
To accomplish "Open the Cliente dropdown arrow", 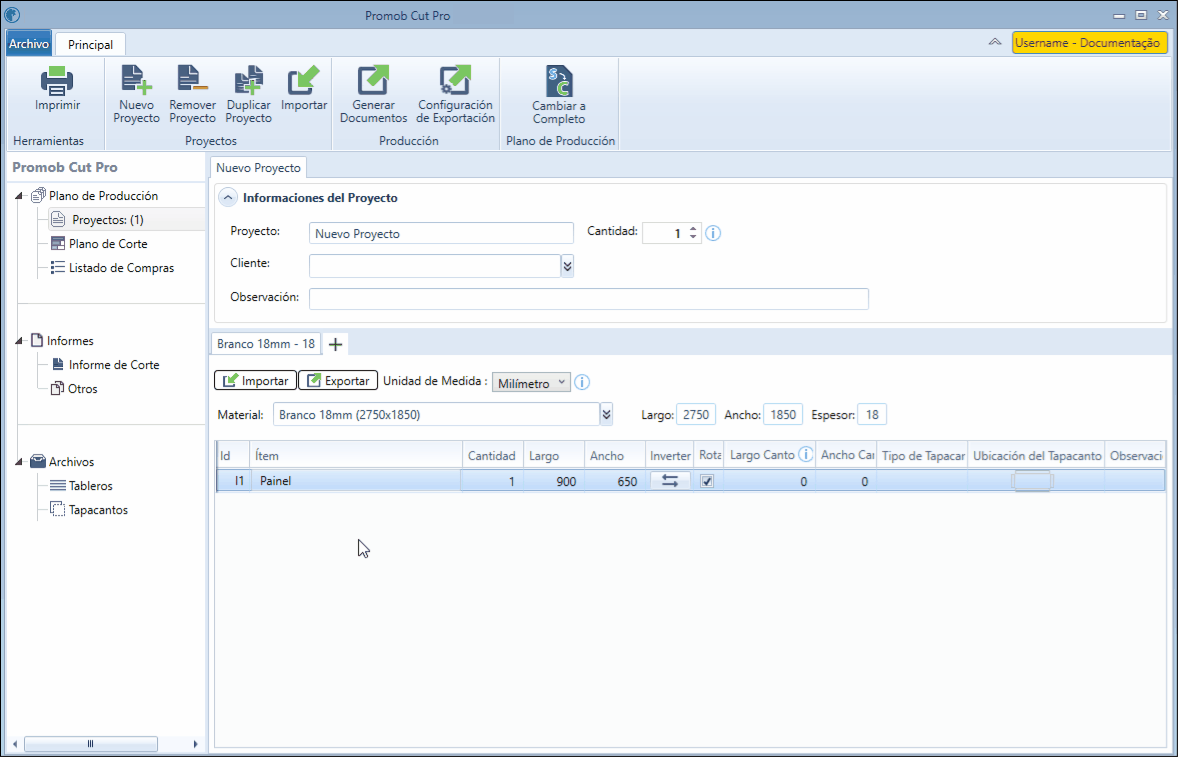I will [x=567, y=266].
